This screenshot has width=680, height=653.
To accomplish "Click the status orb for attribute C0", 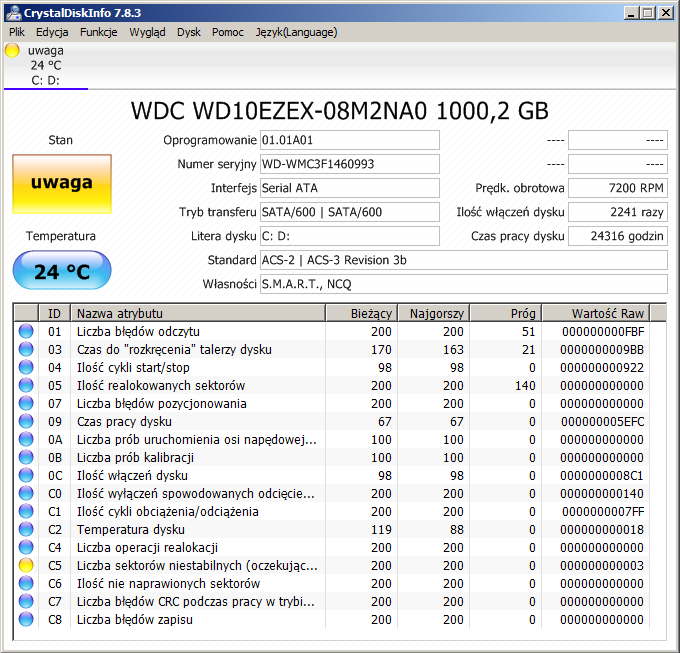I will point(26,493).
